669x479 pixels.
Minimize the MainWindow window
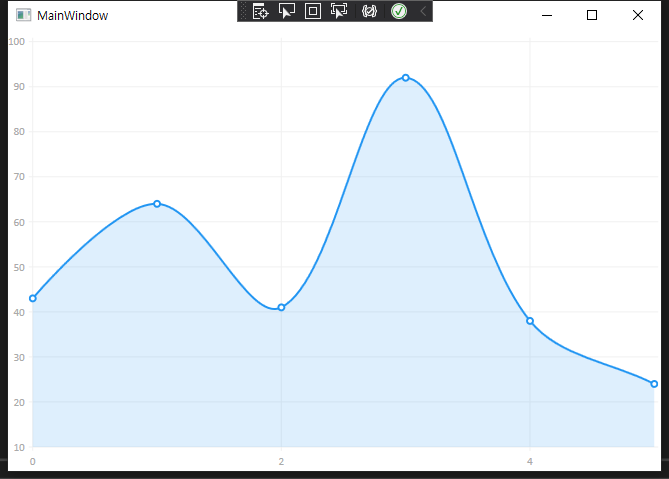[547, 15]
